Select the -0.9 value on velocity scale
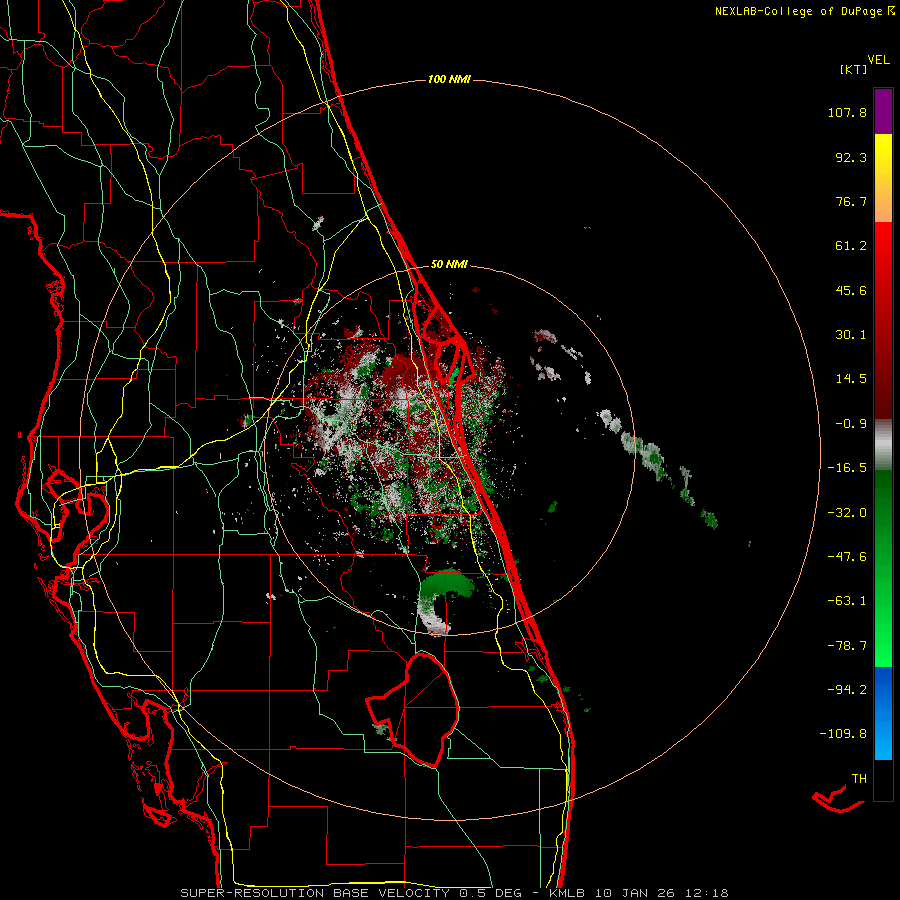900x900 pixels. (851, 424)
